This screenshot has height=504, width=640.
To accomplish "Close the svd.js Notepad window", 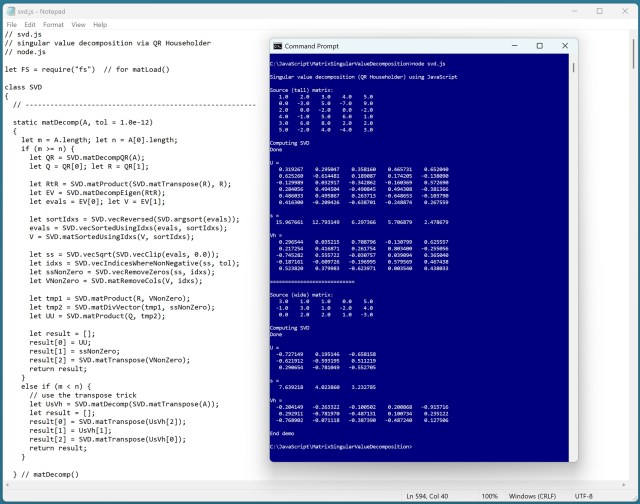I will coord(625,8).
